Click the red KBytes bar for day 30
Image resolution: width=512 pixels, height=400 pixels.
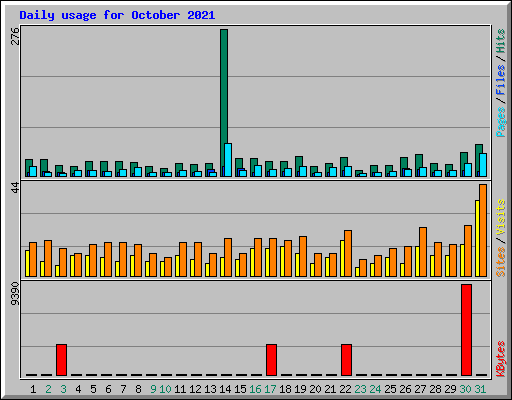click(466, 330)
